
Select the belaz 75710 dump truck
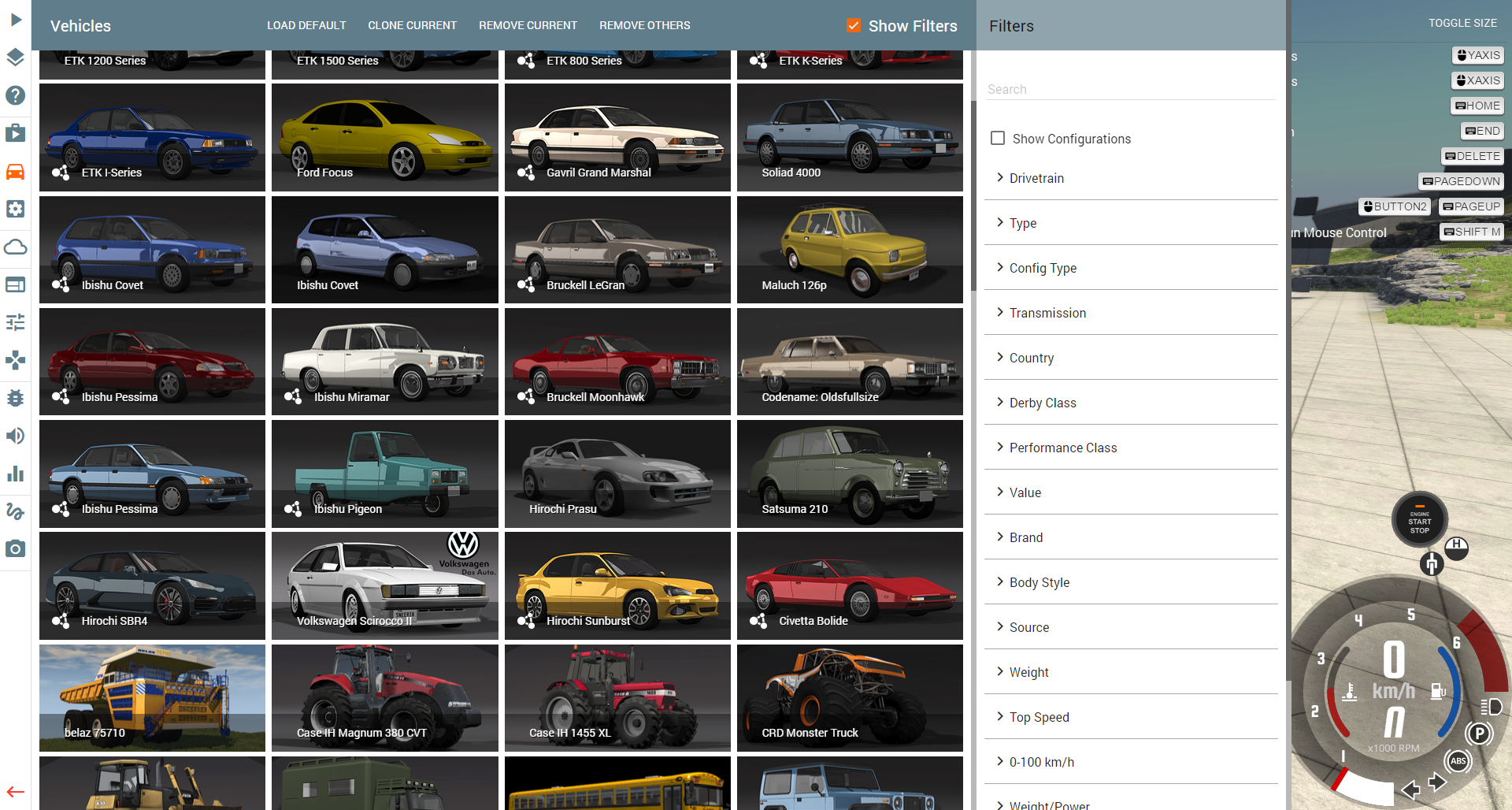click(x=152, y=698)
